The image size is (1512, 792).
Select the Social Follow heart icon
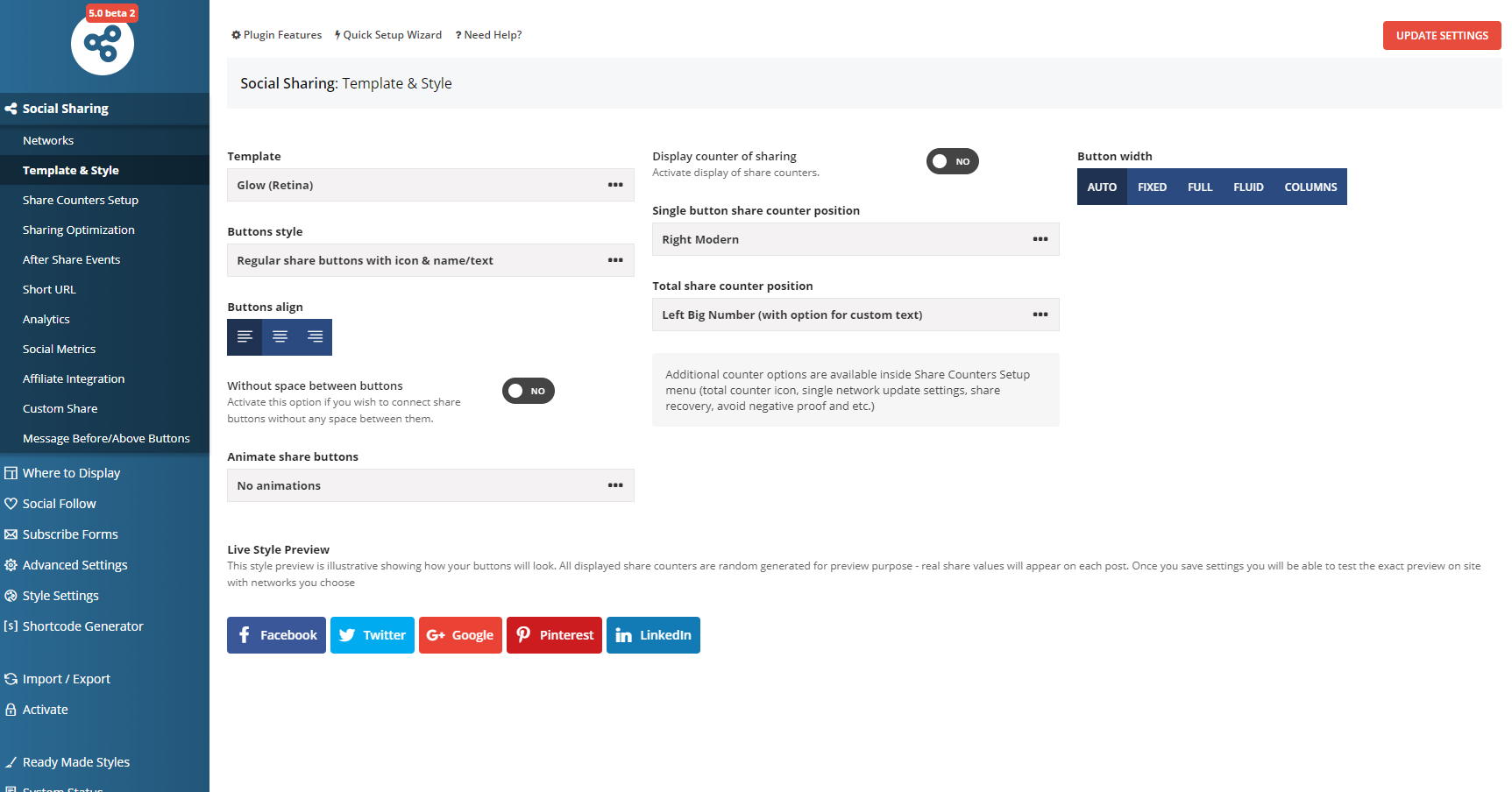[11, 503]
